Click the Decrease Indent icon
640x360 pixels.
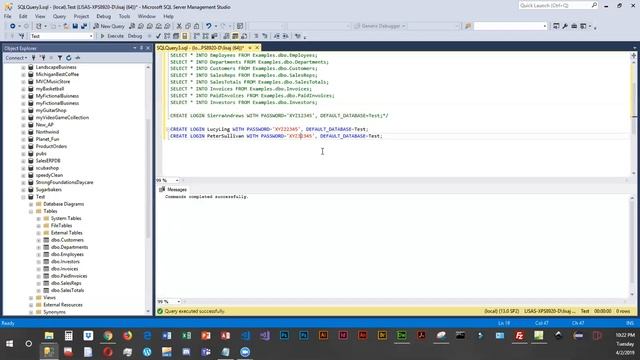coord(276,36)
